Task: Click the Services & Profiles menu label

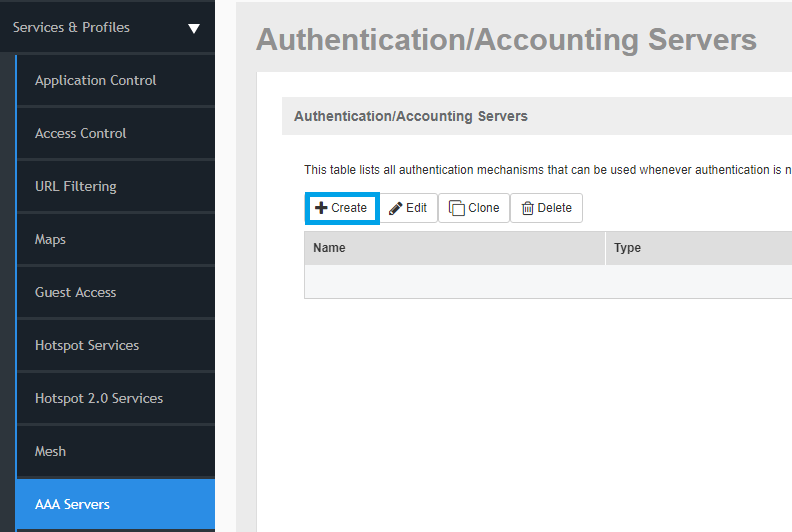Action: [71, 28]
